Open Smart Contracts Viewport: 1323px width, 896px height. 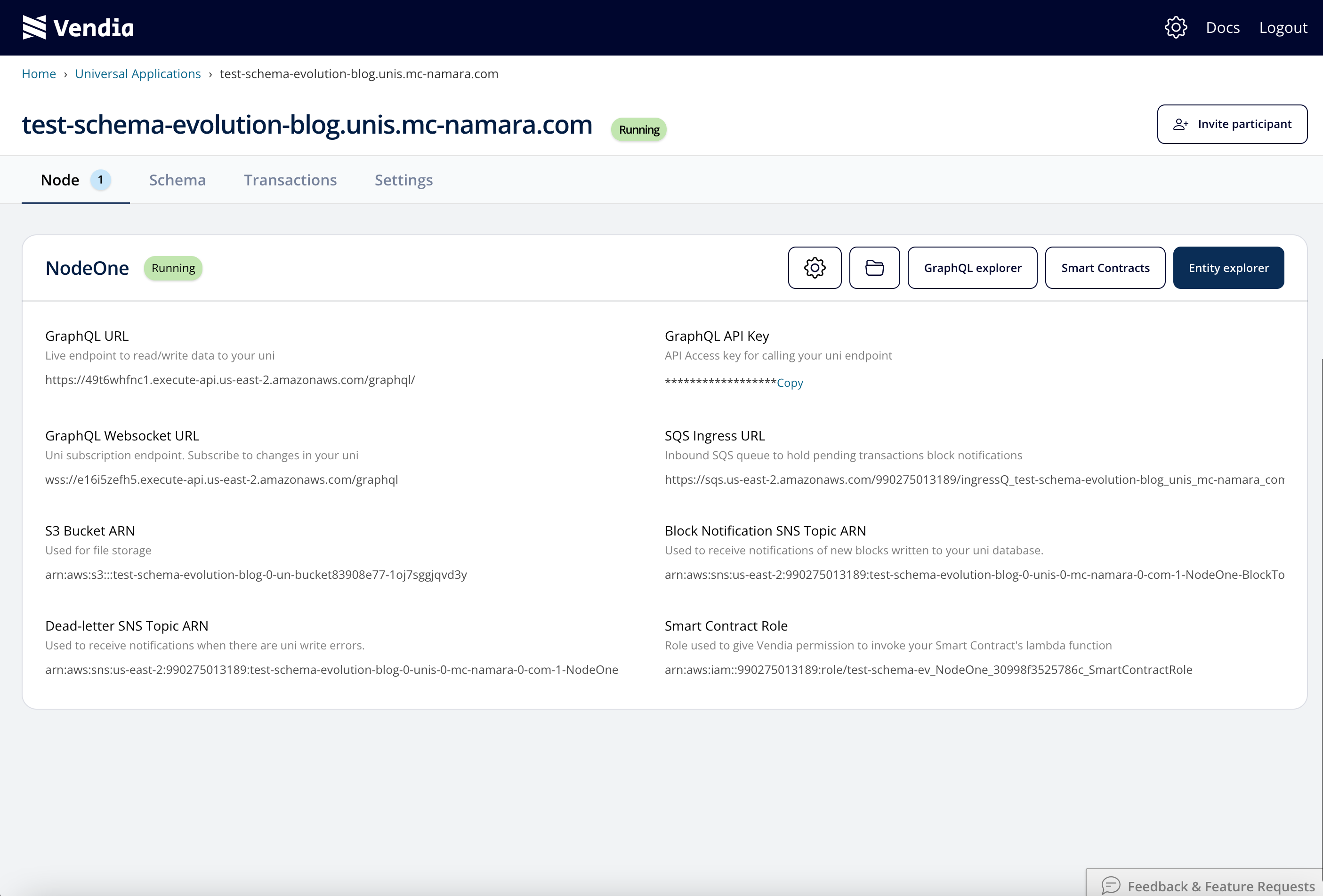1105,267
